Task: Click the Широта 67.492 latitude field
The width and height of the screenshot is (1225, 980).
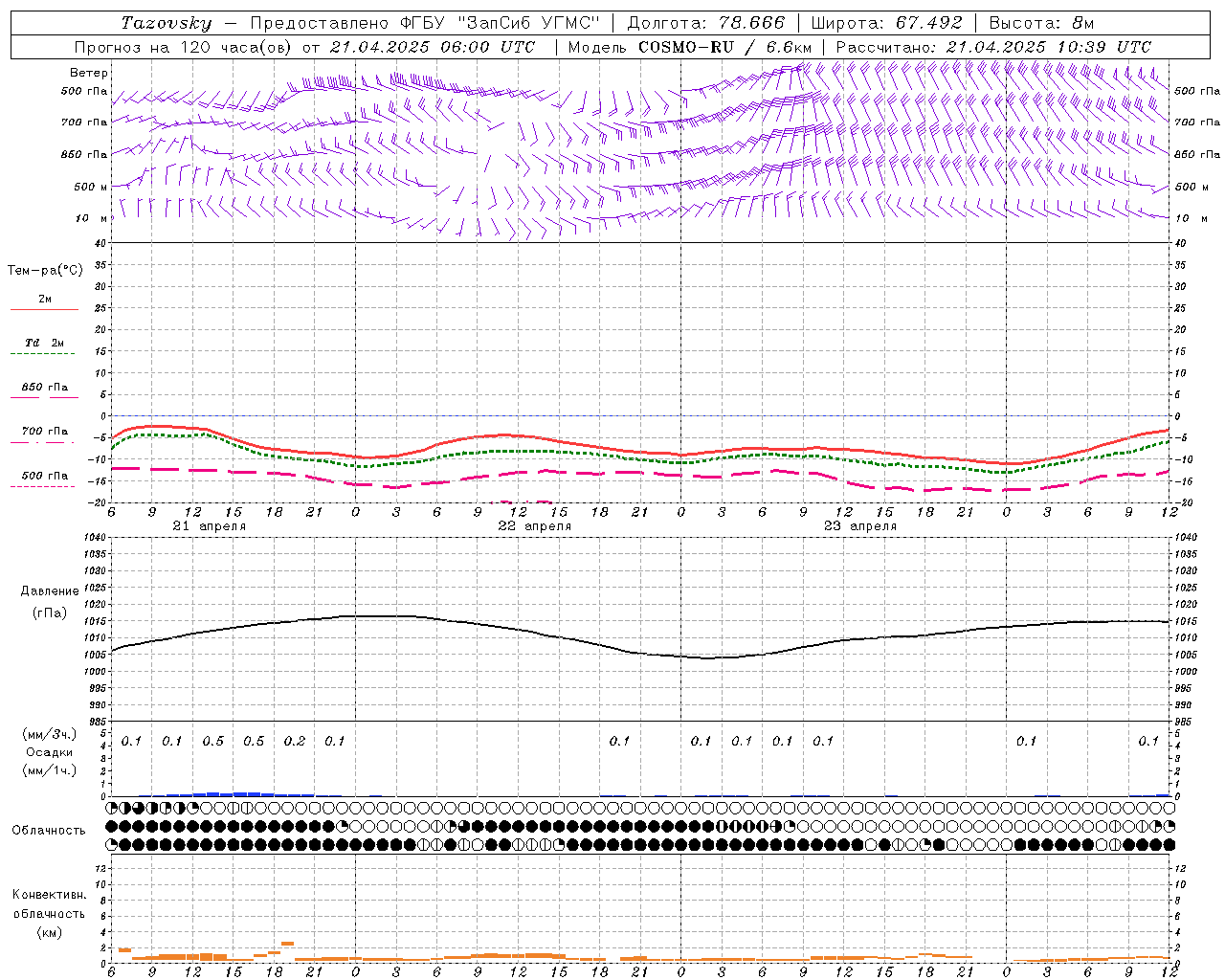Action: [x=886, y=23]
